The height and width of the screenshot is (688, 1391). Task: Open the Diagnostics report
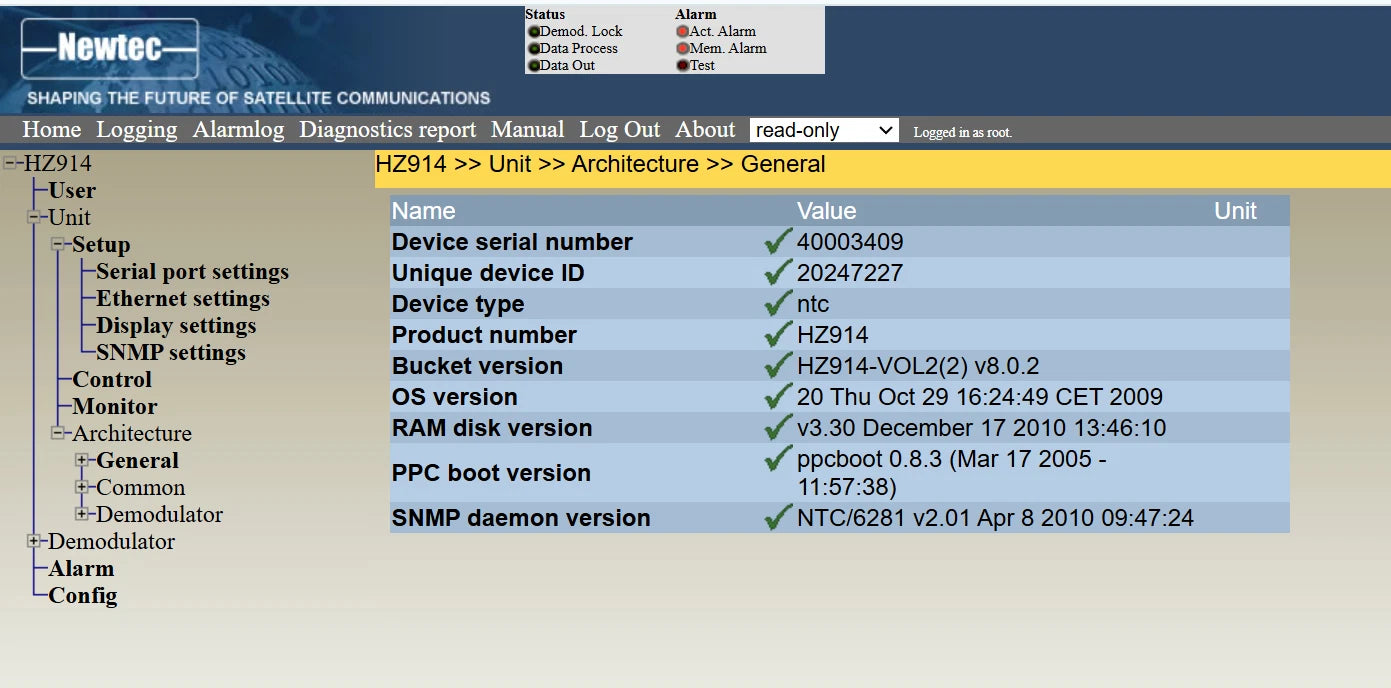pyautogui.click(x=388, y=130)
